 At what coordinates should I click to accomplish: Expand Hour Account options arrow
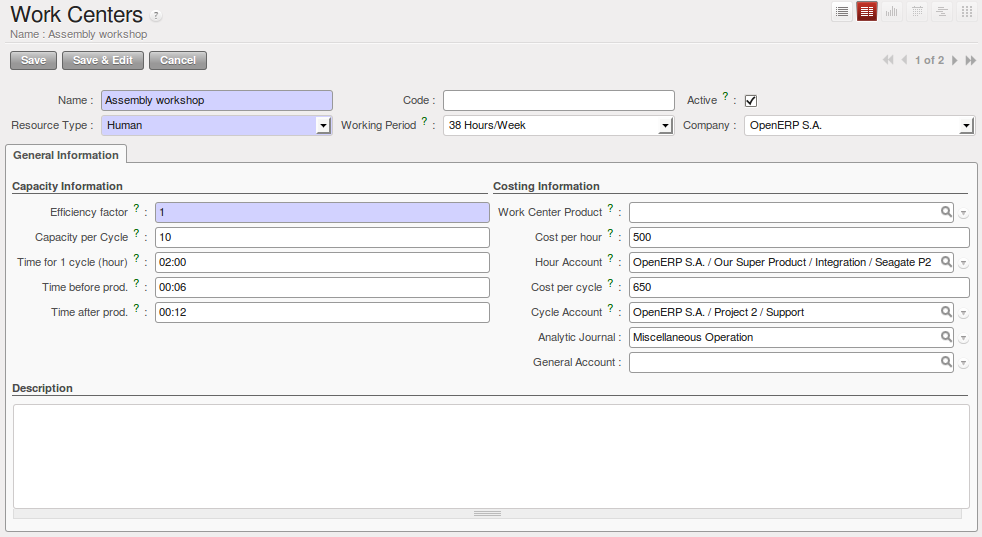pos(964,263)
